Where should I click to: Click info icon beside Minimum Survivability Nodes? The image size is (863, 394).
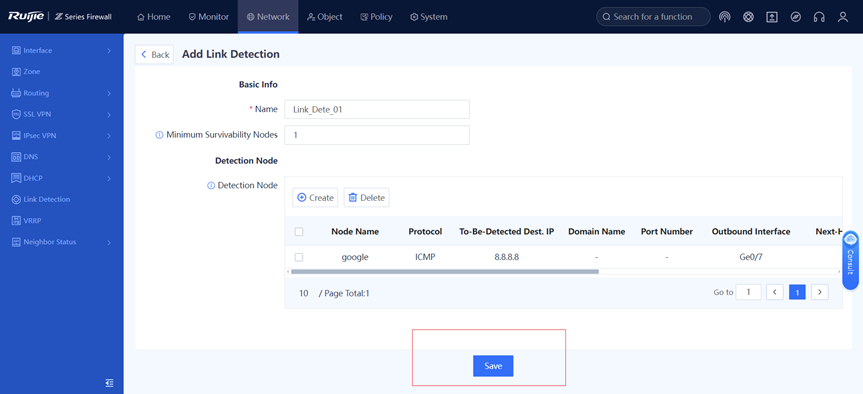(160, 135)
